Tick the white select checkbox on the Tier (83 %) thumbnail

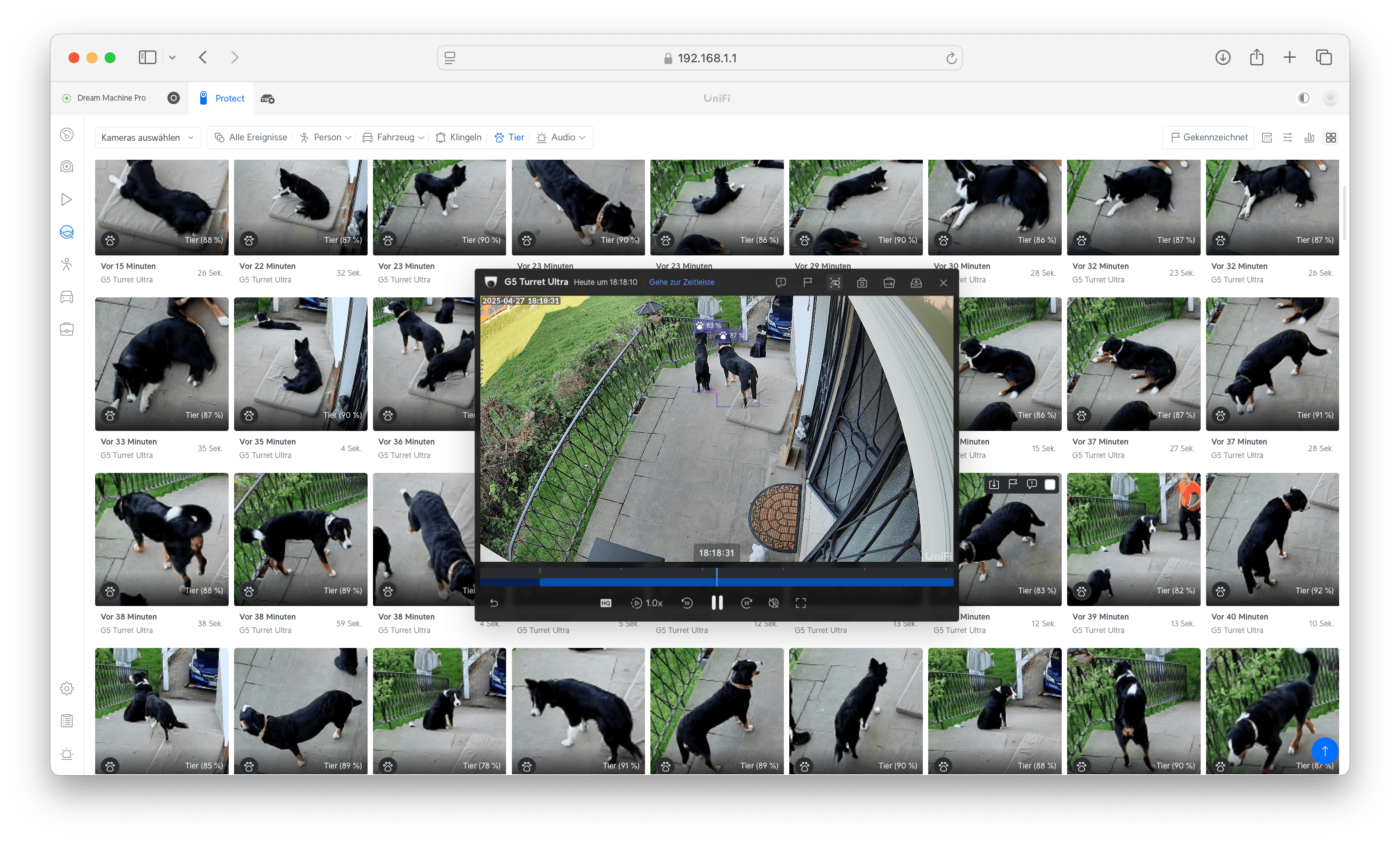[1050, 485]
